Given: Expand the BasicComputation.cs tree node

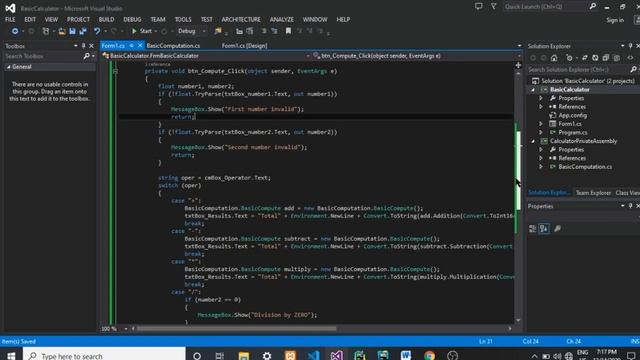Looking at the screenshot, I should 541,167.
